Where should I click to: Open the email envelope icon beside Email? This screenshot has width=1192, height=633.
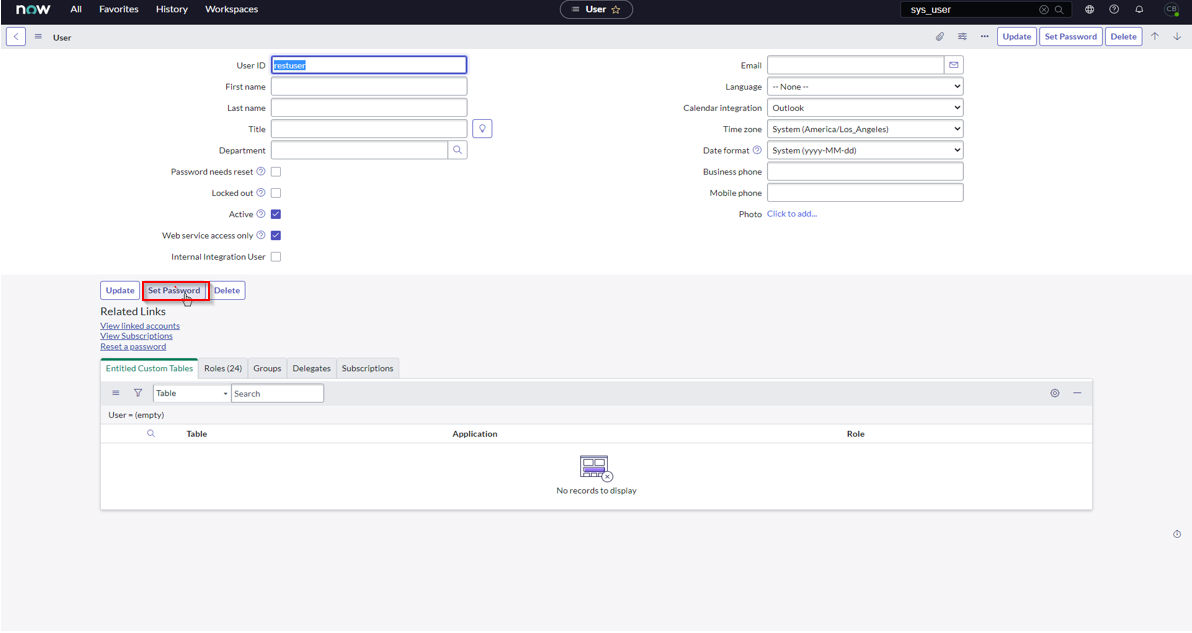tap(953, 65)
